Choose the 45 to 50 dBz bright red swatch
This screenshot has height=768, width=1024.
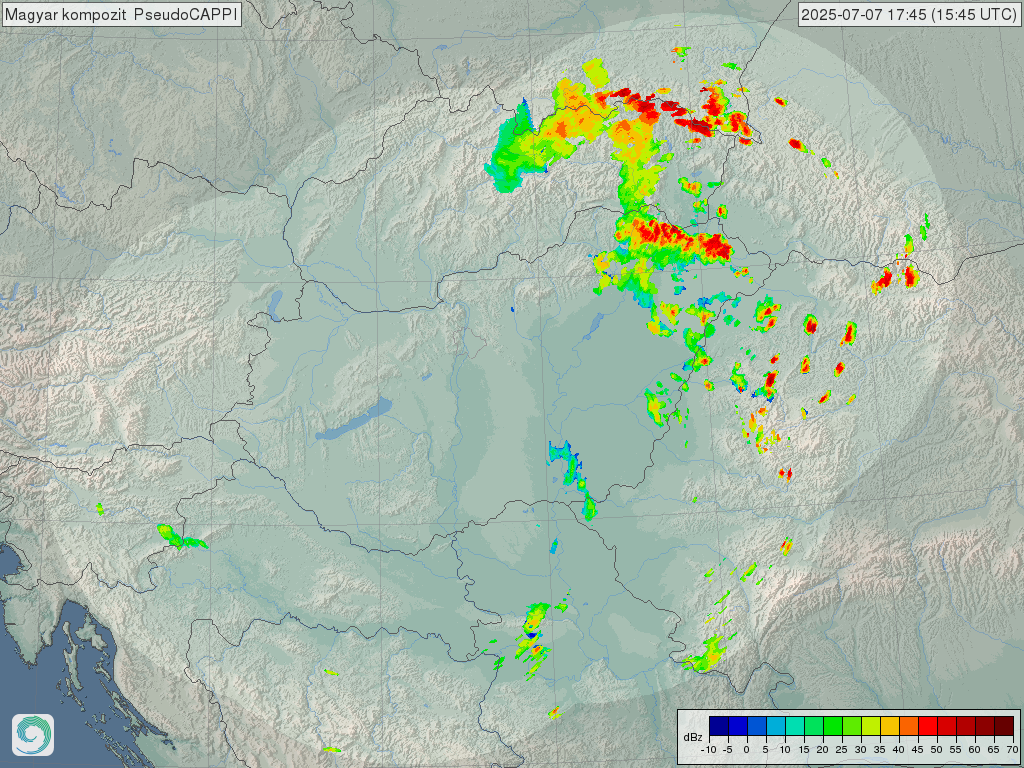[928, 726]
